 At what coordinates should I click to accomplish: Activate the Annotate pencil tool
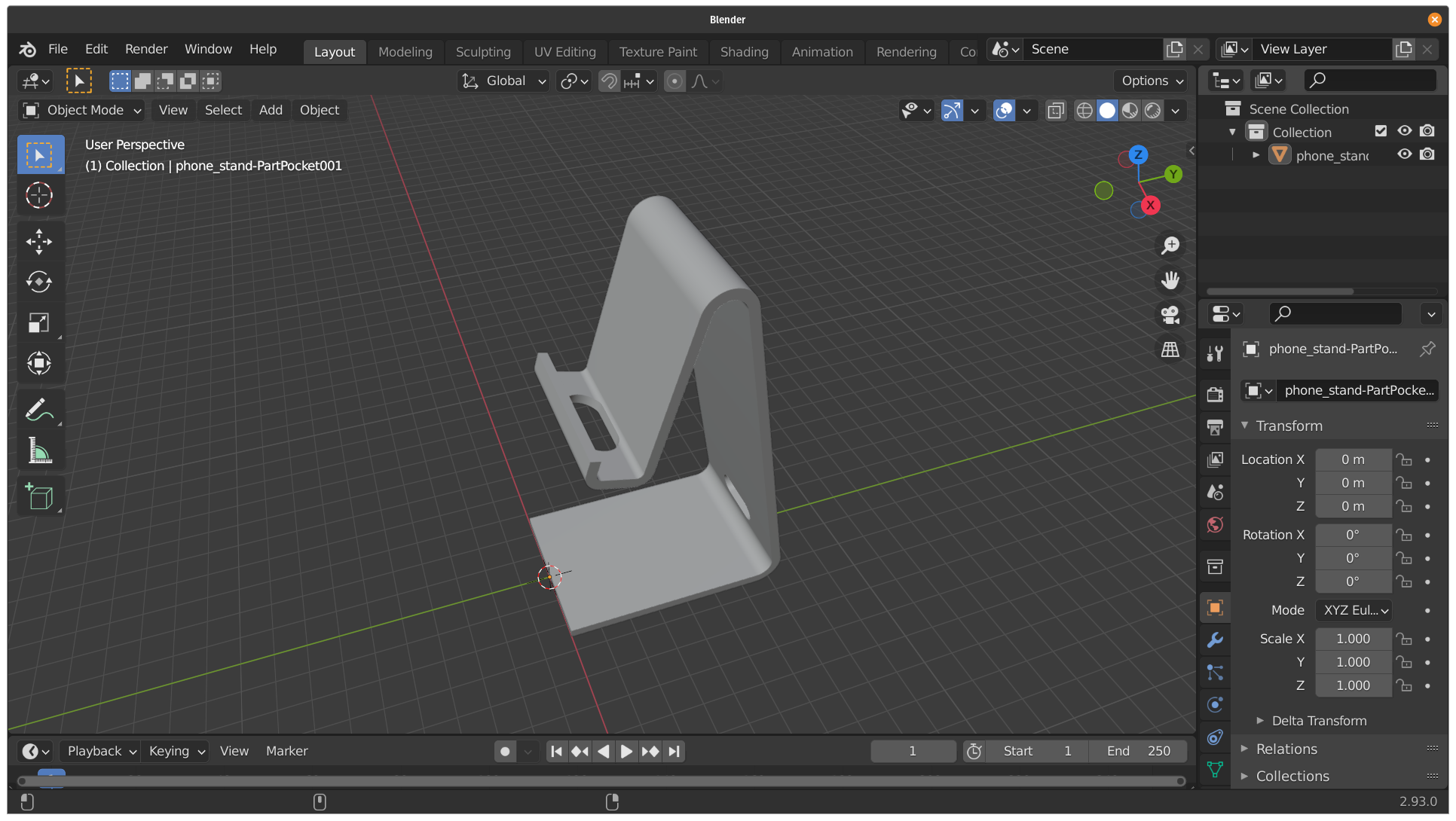[39, 410]
